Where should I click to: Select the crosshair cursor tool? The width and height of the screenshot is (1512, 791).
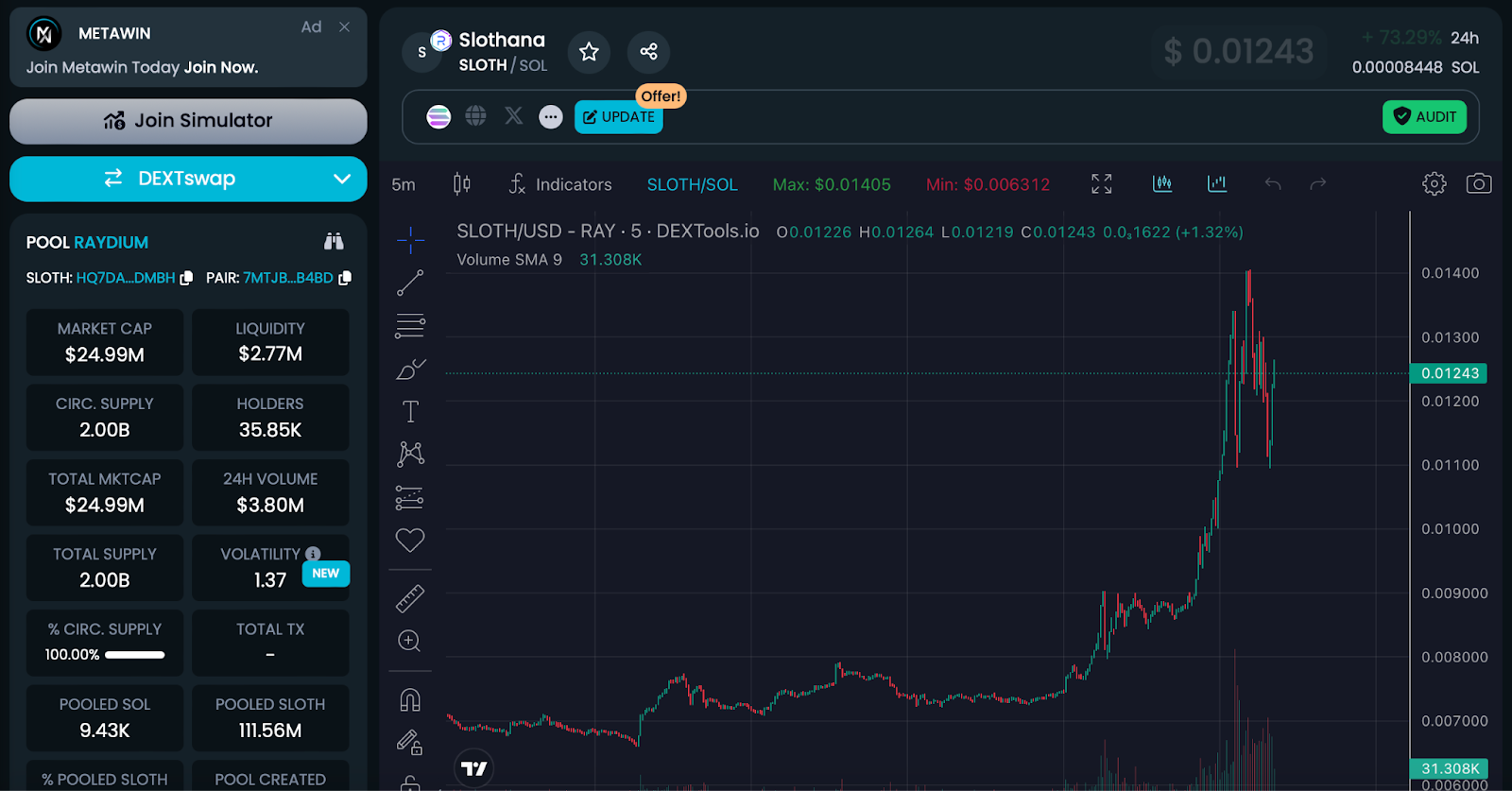410,240
